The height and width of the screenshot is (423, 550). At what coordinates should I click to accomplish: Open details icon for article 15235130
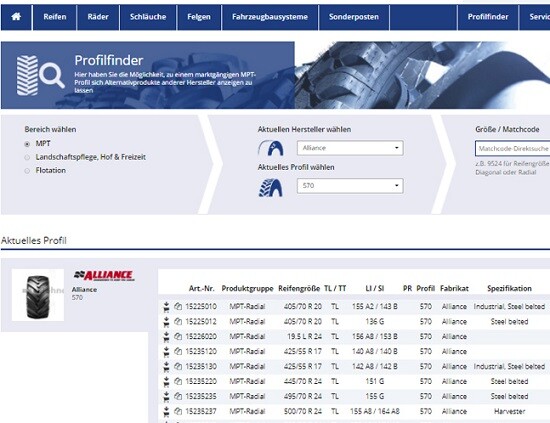[178, 367]
